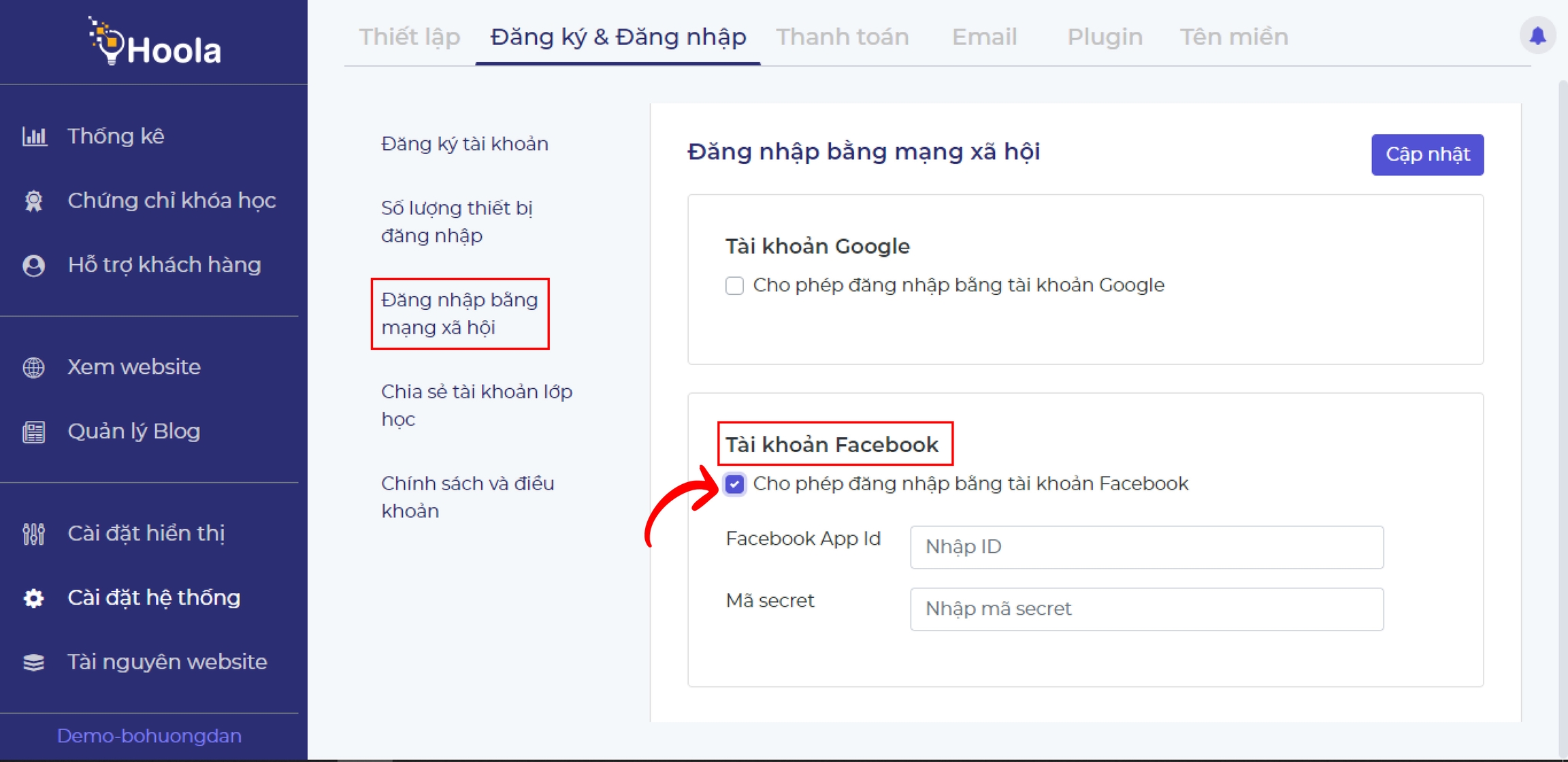Focus the Facebook App Id input field
Image resolution: width=1568 pixels, height=762 pixels.
tap(1146, 547)
